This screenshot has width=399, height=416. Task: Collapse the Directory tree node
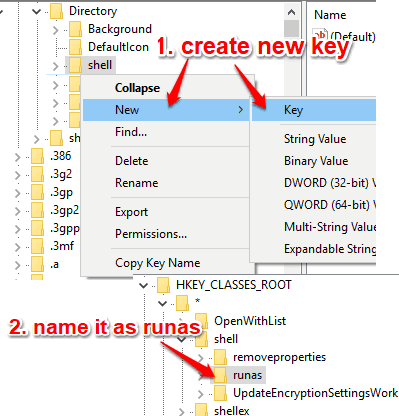pos(36,12)
